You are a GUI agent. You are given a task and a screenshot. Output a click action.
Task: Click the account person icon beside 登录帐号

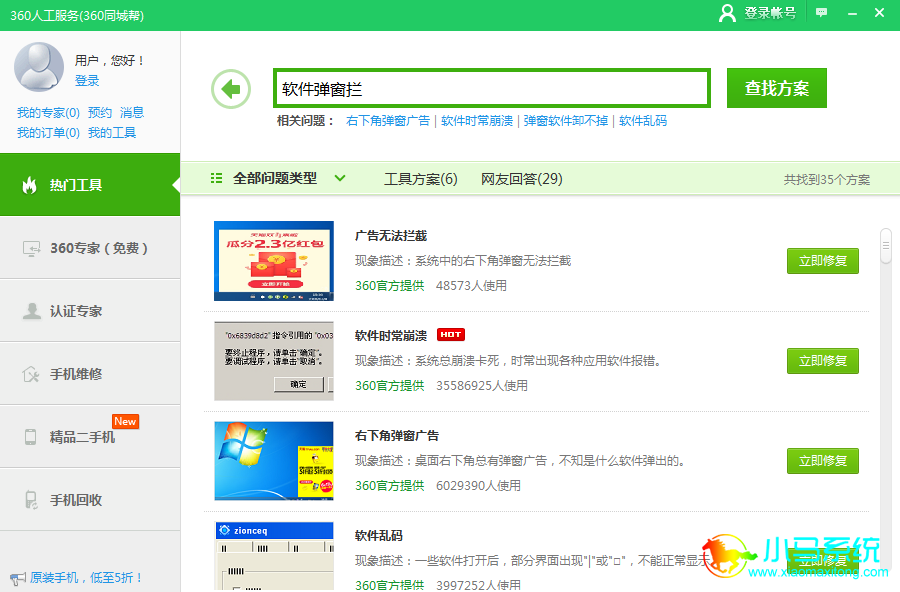click(727, 13)
